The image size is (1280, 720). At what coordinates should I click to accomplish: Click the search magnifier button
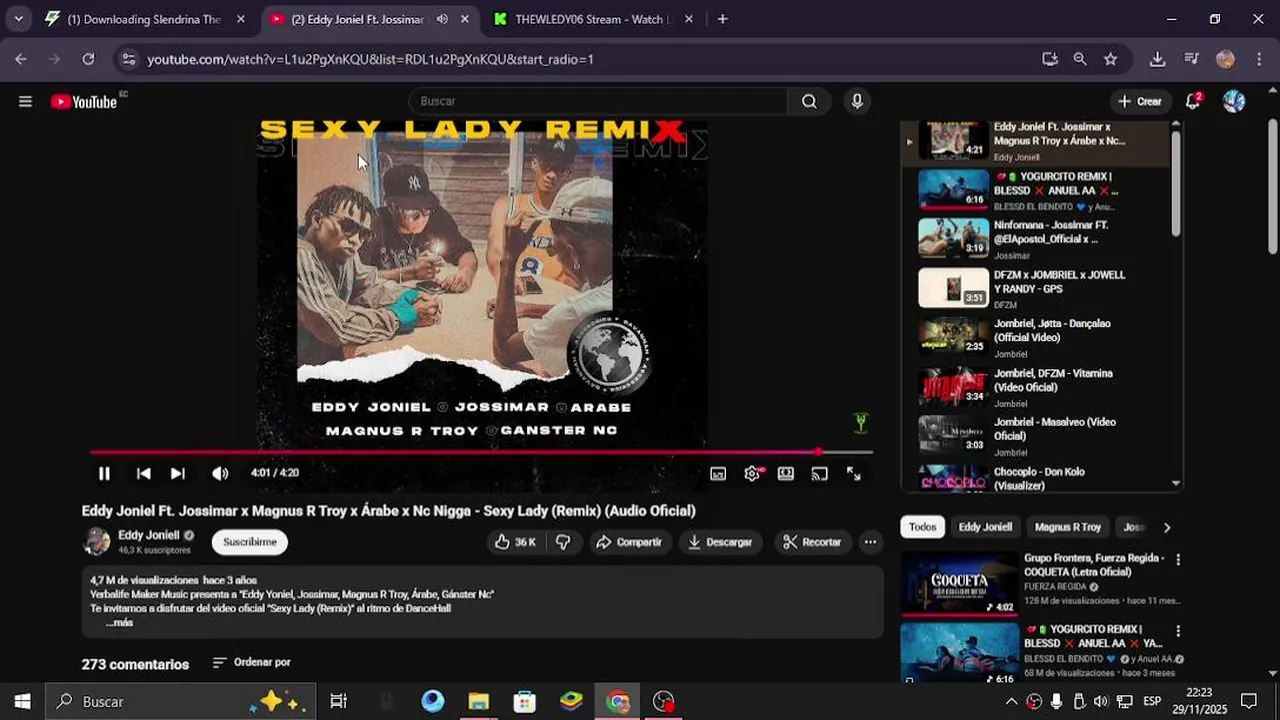click(x=809, y=101)
